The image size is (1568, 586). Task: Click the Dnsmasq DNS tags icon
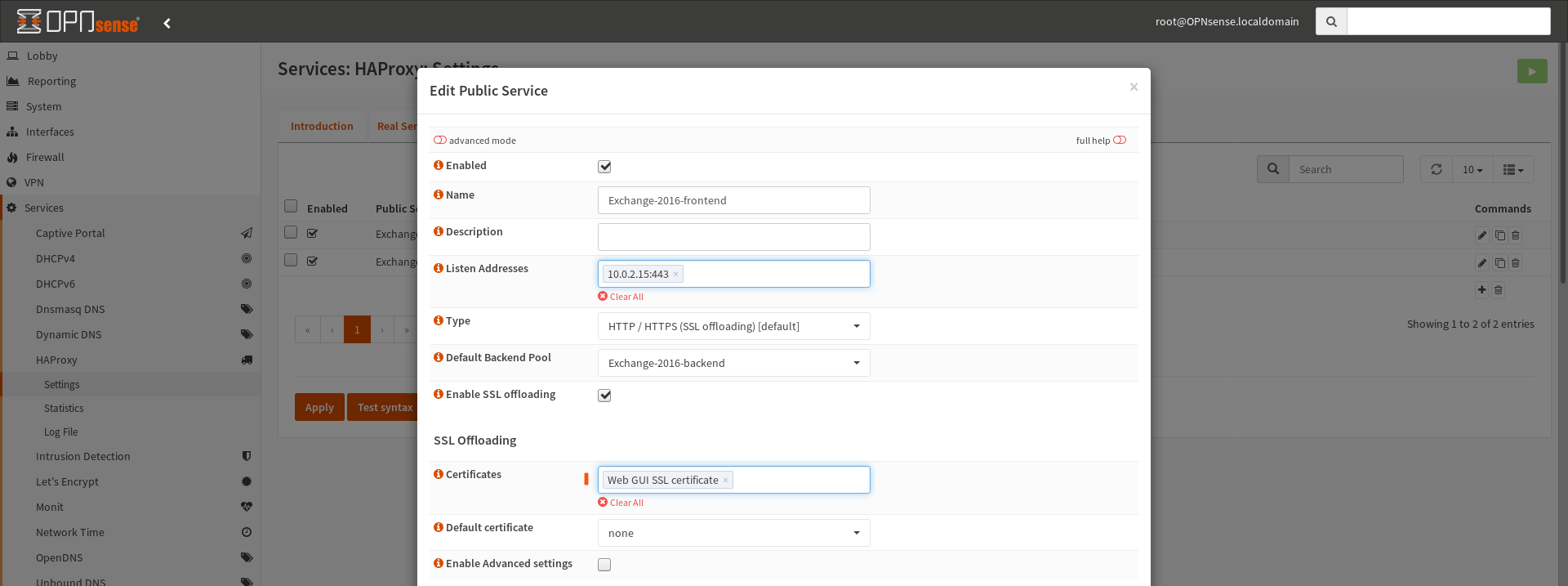247,309
